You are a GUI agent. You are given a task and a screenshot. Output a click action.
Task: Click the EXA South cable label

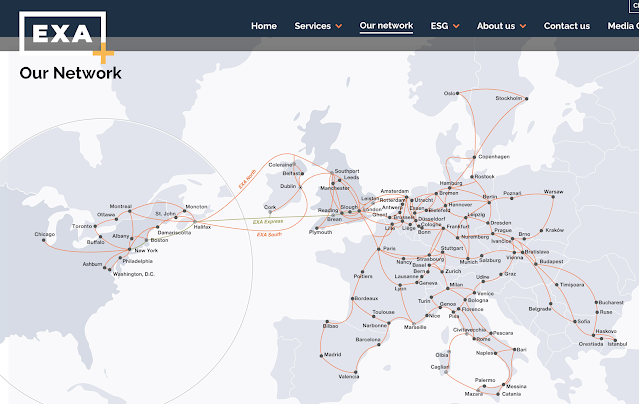click(269, 234)
